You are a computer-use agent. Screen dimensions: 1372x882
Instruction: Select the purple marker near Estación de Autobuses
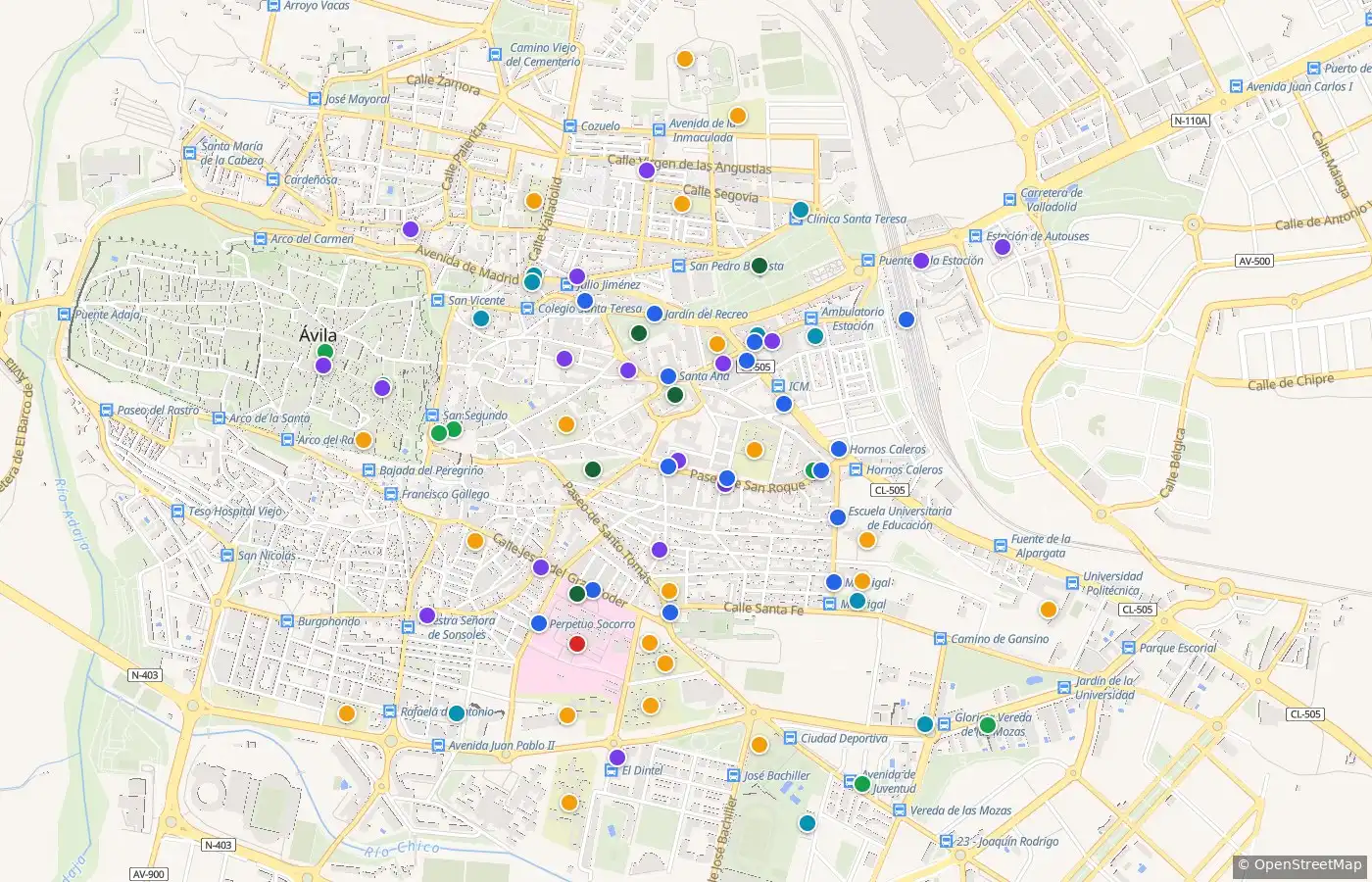click(1002, 247)
